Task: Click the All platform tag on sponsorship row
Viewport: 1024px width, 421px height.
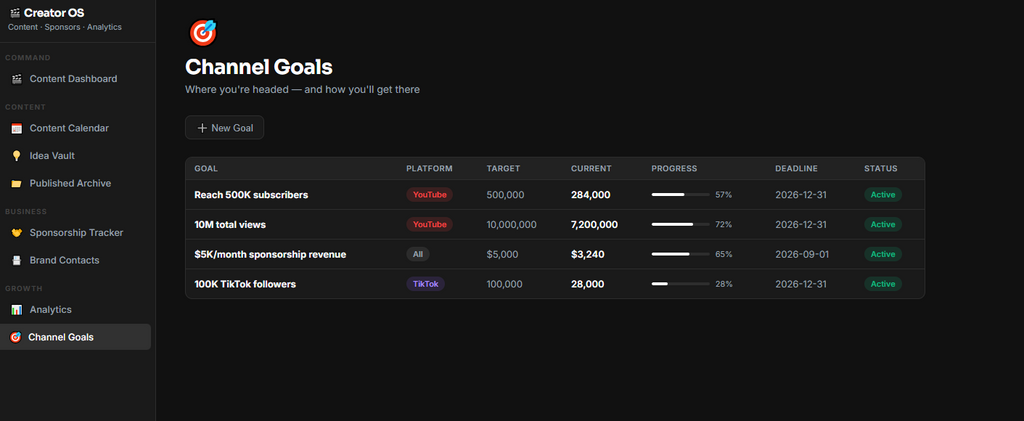Action: click(x=418, y=254)
